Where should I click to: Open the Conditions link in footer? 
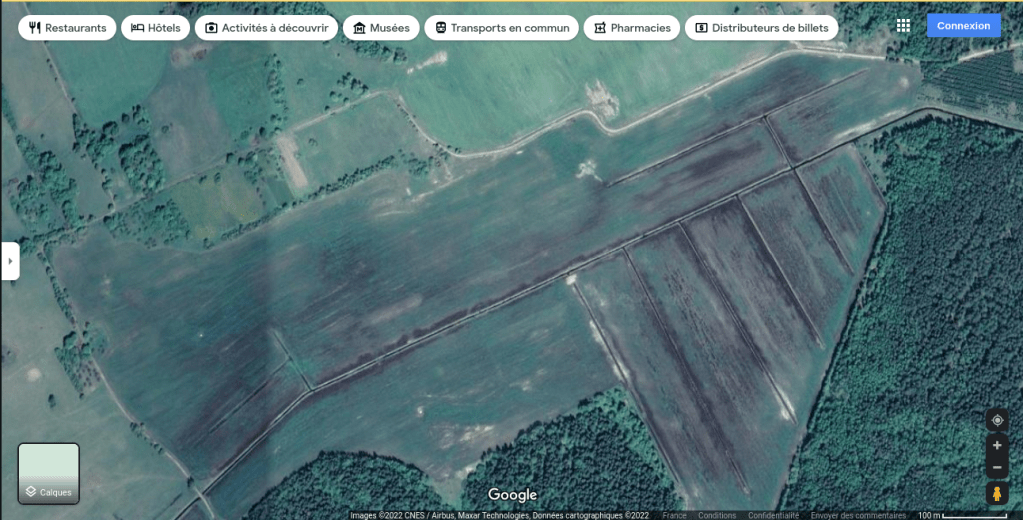[717, 515]
